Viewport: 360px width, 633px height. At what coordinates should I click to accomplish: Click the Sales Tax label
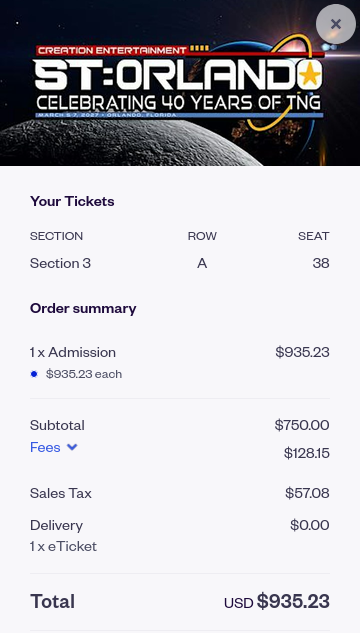click(x=61, y=493)
